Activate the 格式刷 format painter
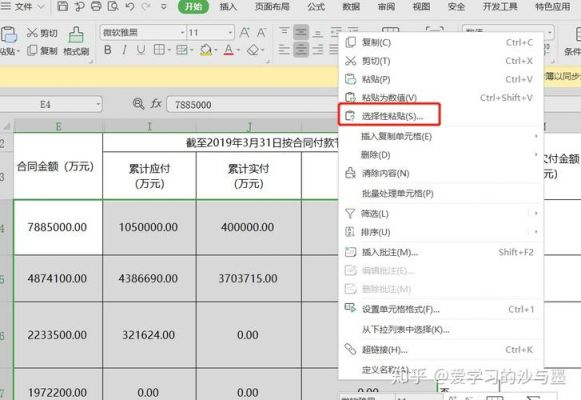This screenshot has width=581, height=400. 76,41
